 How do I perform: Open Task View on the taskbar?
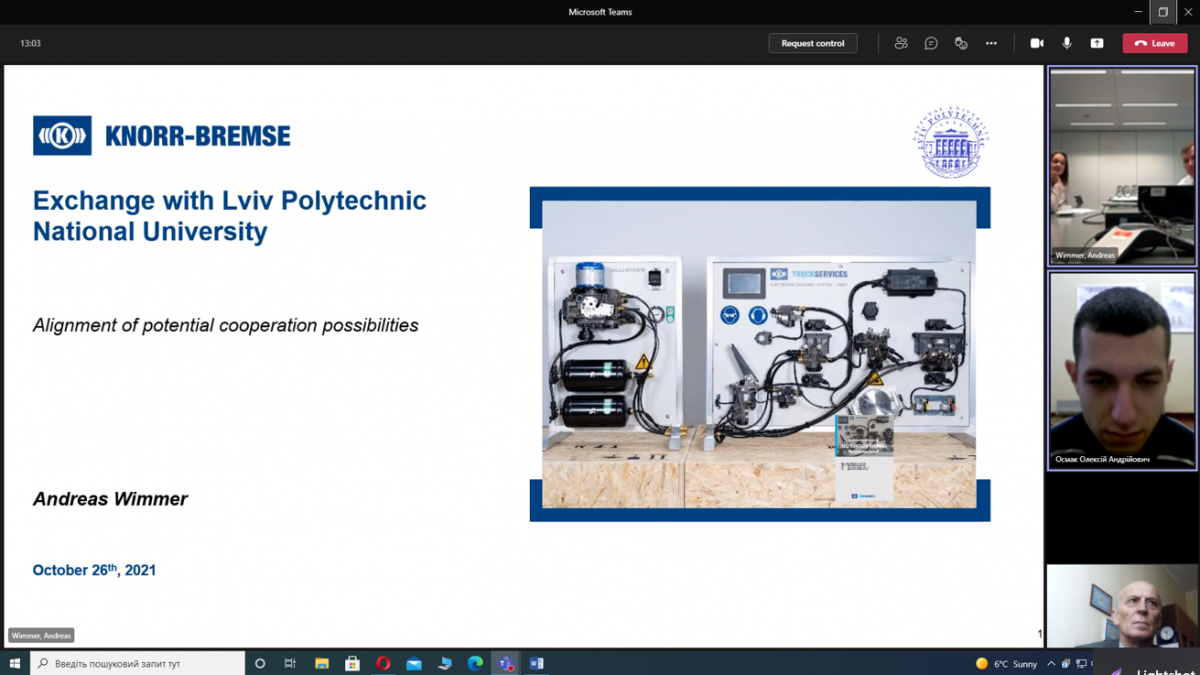click(290, 663)
